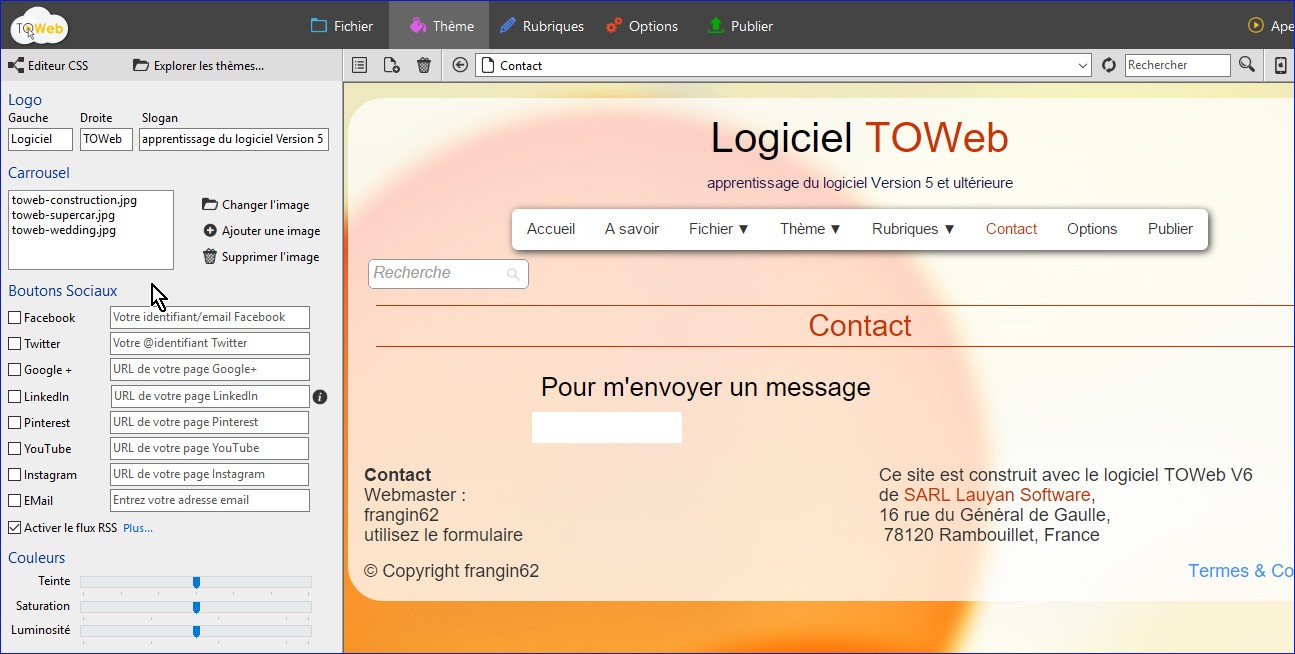Expand Rubriques ▼ in site navigation
The height and width of the screenshot is (654, 1295).
point(913,229)
